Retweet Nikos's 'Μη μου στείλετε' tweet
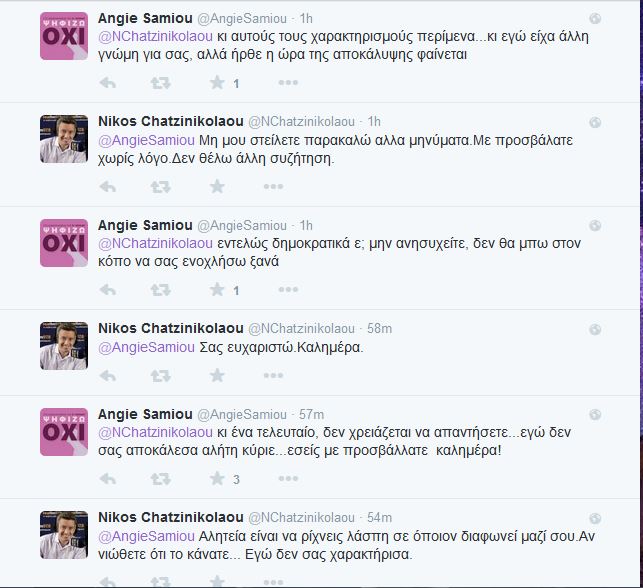 (x=161, y=186)
